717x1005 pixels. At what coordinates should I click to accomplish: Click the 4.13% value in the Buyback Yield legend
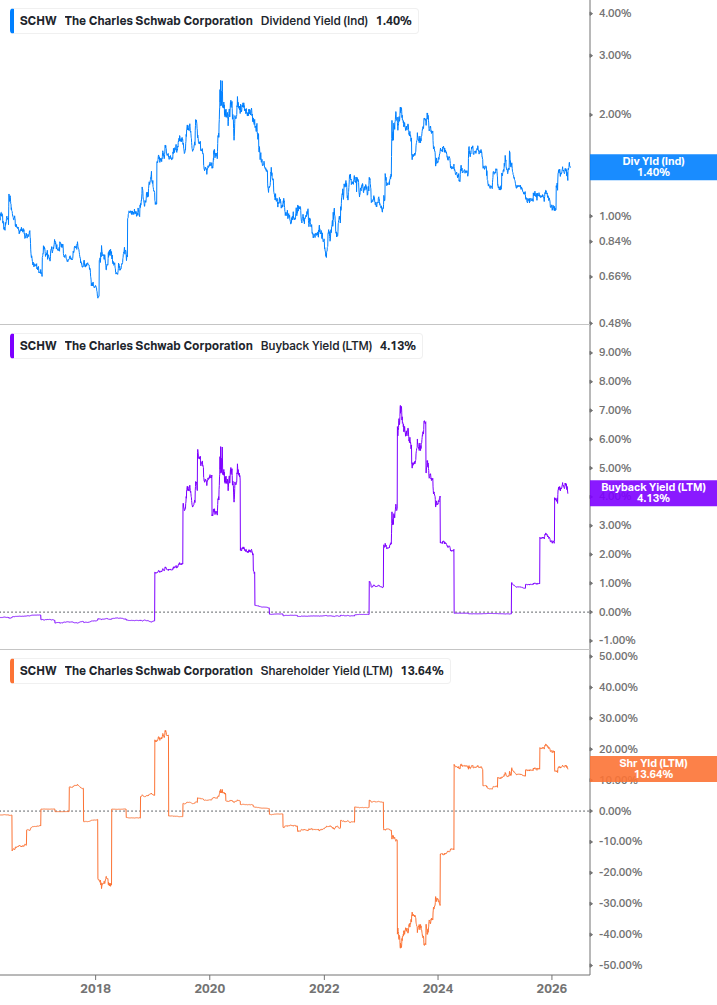click(398, 346)
